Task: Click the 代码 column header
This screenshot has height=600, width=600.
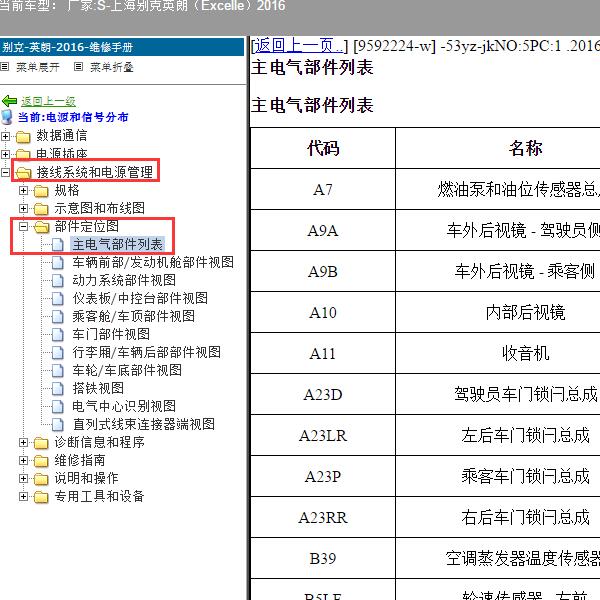Action: coord(323,148)
